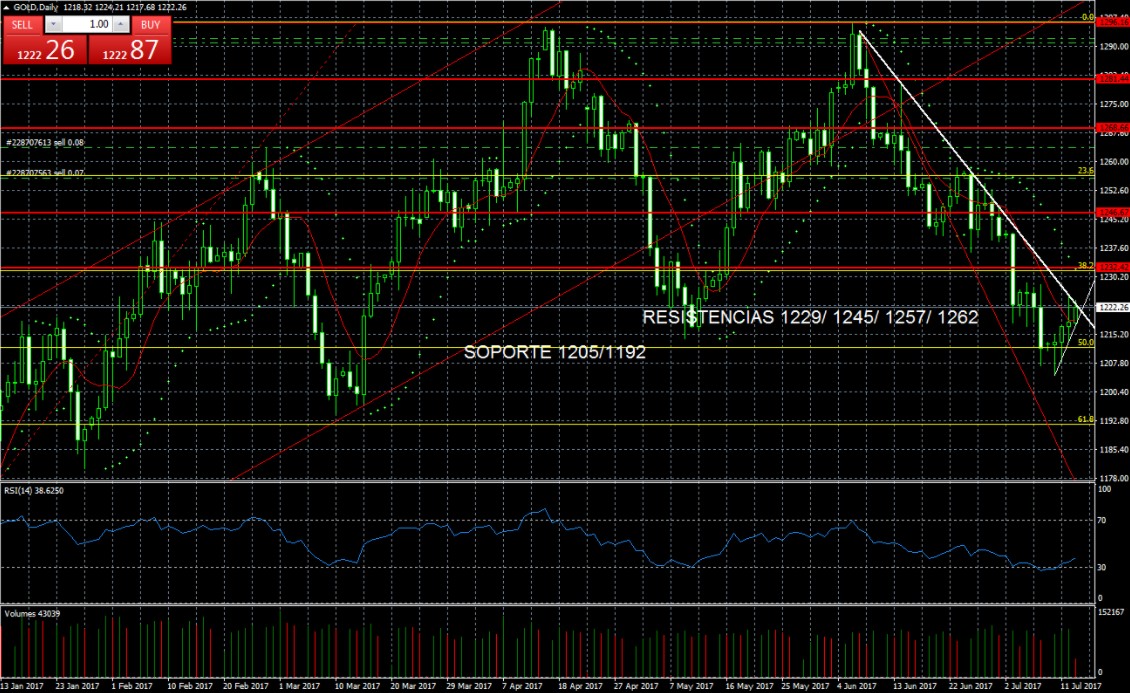
Task: Click the RESISTENCIAS text annotation
Action: (x=809, y=317)
